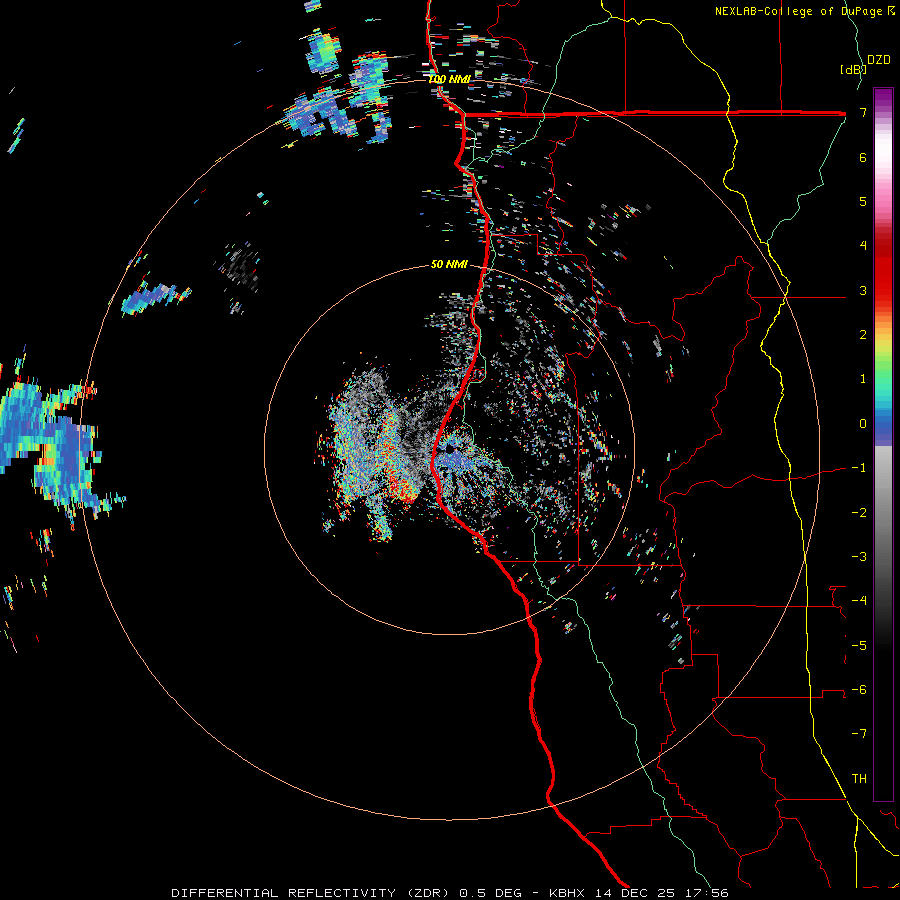Click the footer caption Differential Reflectivity (ZDR)
900x900 pixels.
tap(313, 893)
